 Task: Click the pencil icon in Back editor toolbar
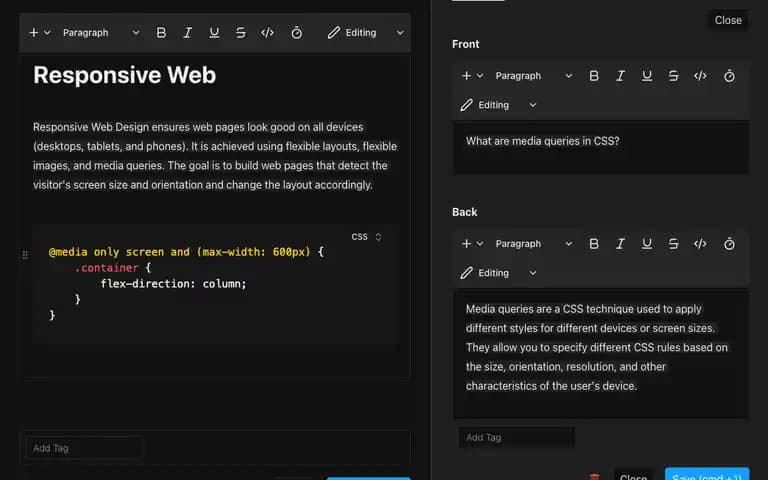coord(467,273)
